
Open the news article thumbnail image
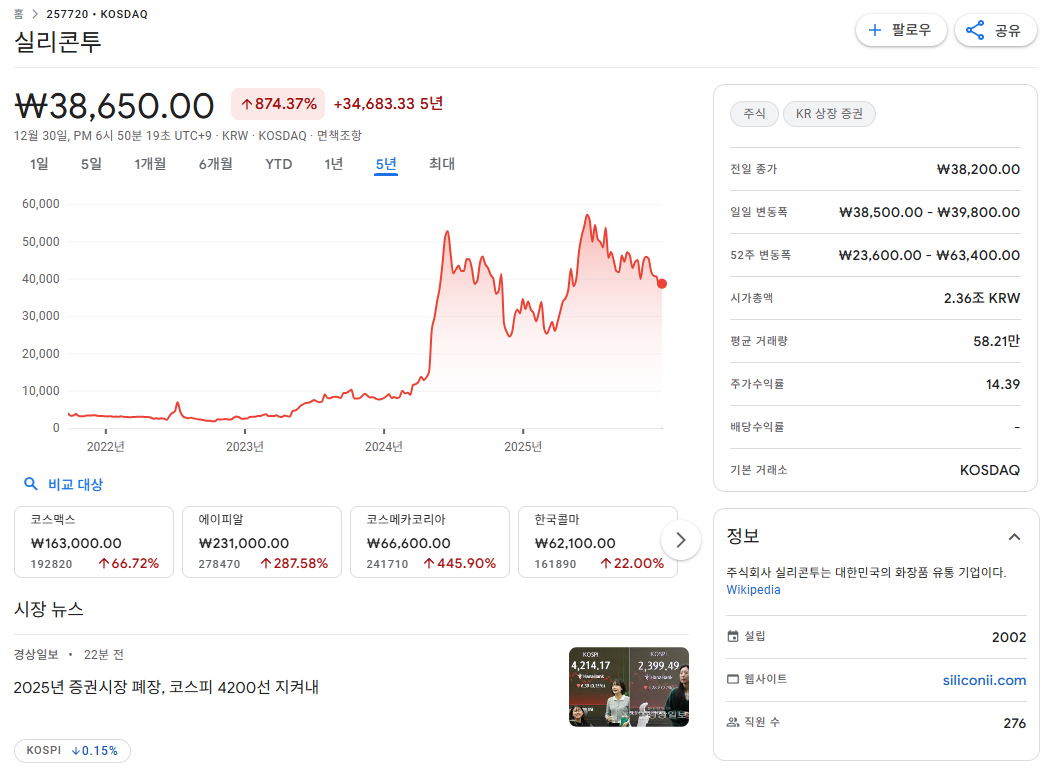(629, 687)
